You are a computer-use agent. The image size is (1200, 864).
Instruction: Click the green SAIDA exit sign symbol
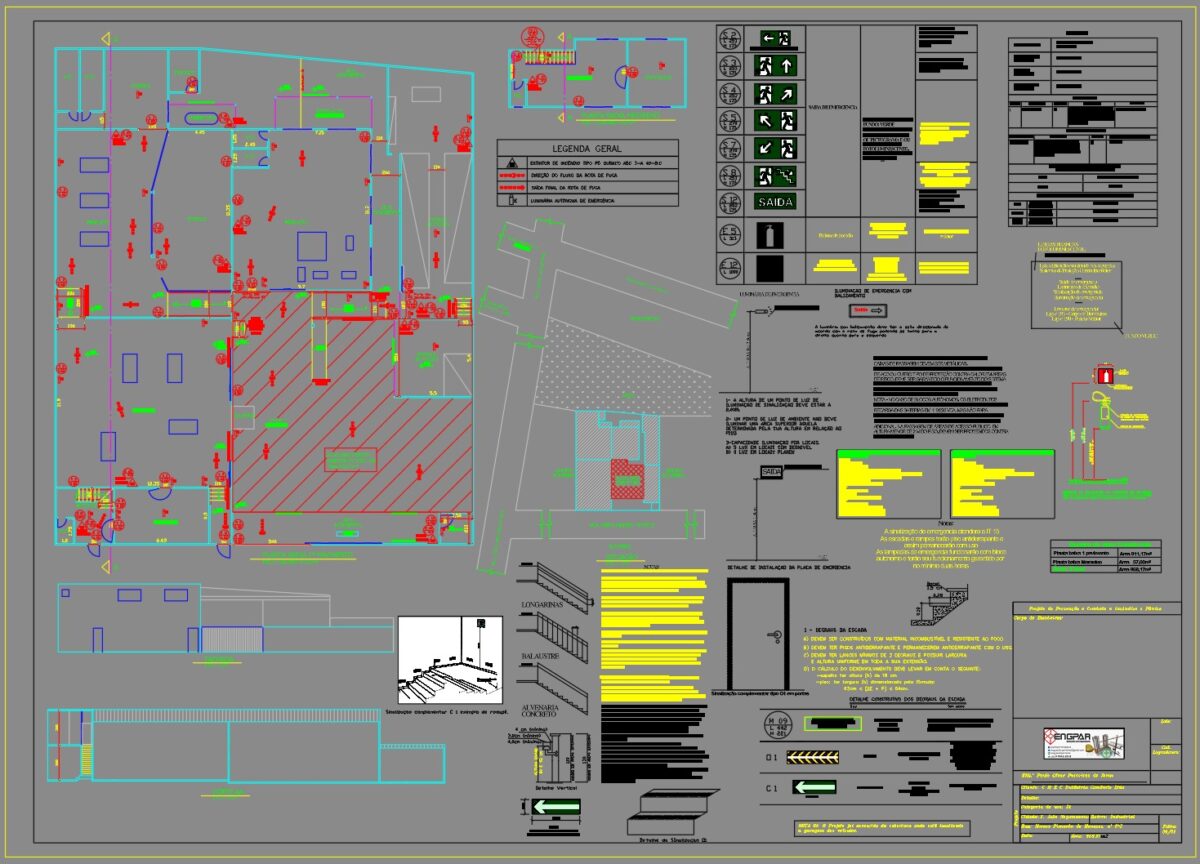click(x=777, y=201)
